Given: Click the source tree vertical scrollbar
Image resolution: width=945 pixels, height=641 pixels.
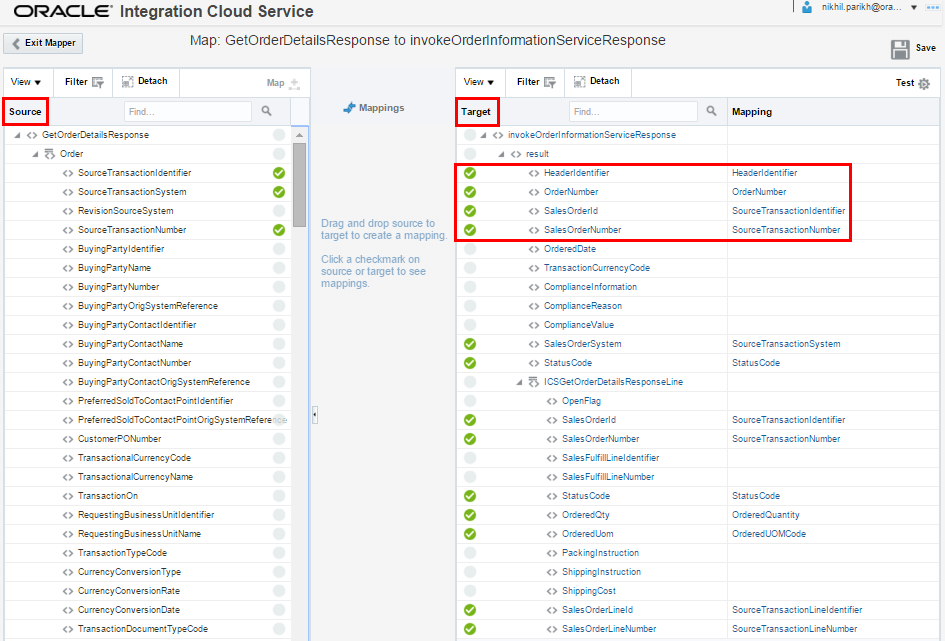Looking at the screenshot, I should (x=299, y=185).
